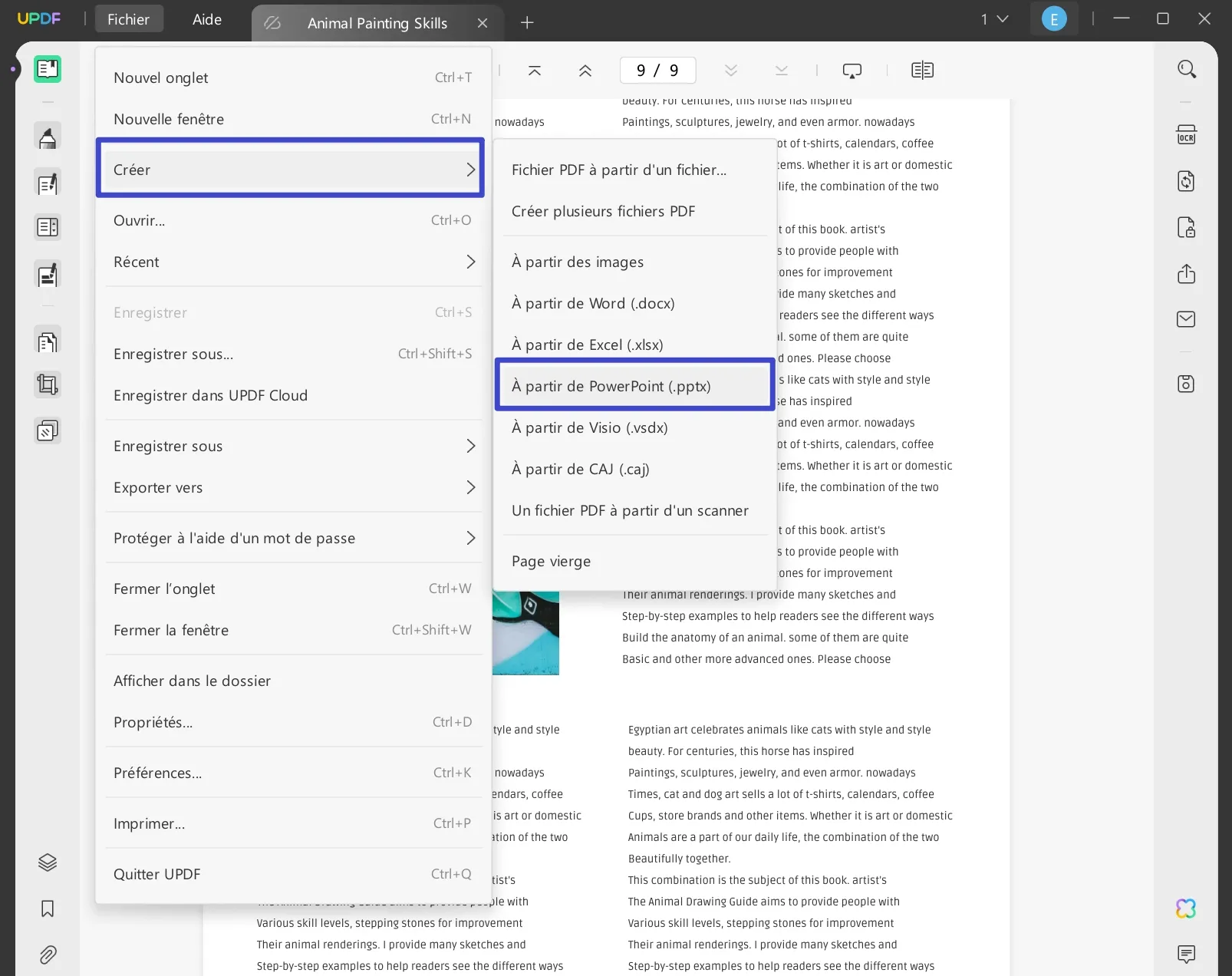
Task: Open the Page Organizer tool in sidebar
Action: tap(48, 227)
